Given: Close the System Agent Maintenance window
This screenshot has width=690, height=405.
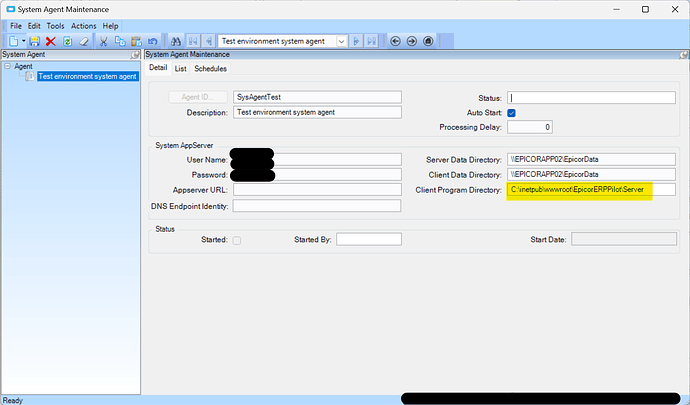Looking at the screenshot, I should 675,9.
